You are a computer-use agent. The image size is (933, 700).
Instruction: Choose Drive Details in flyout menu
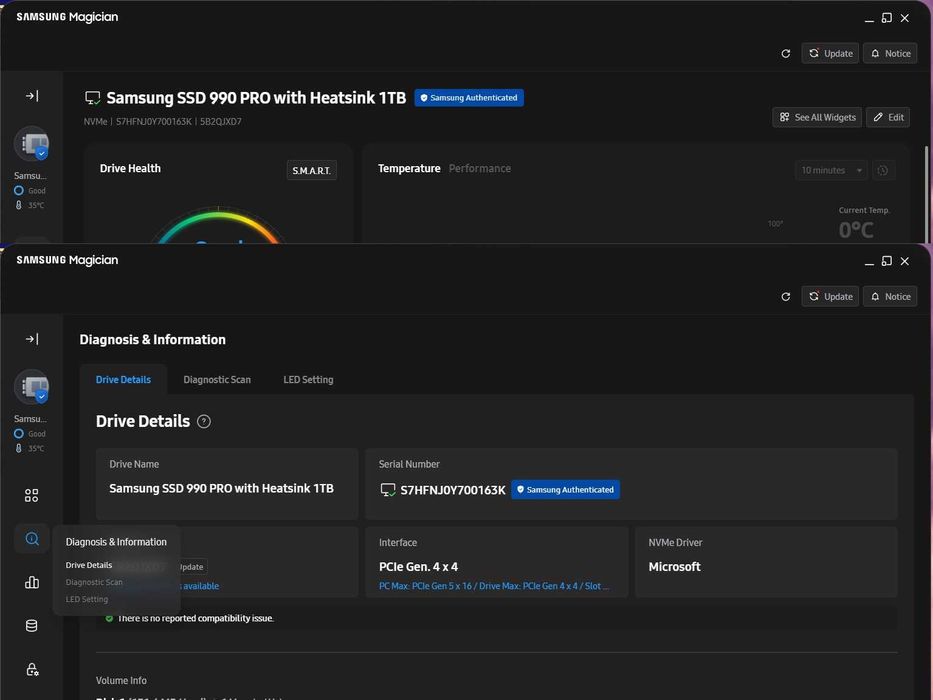click(x=89, y=565)
